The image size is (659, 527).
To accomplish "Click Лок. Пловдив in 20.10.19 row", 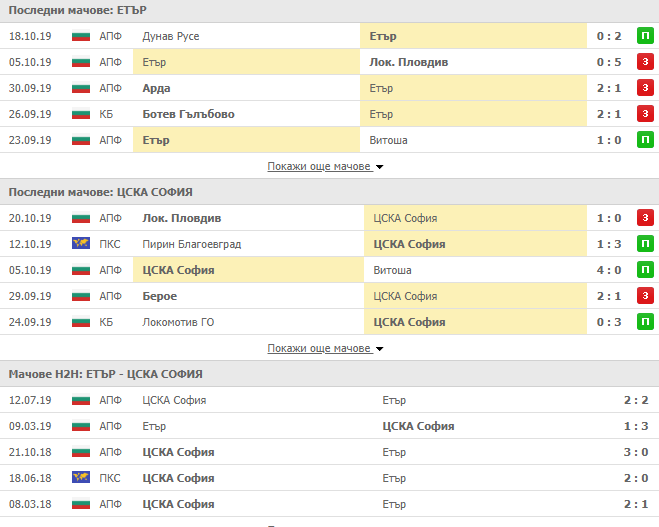I will pyautogui.click(x=182, y=218).
